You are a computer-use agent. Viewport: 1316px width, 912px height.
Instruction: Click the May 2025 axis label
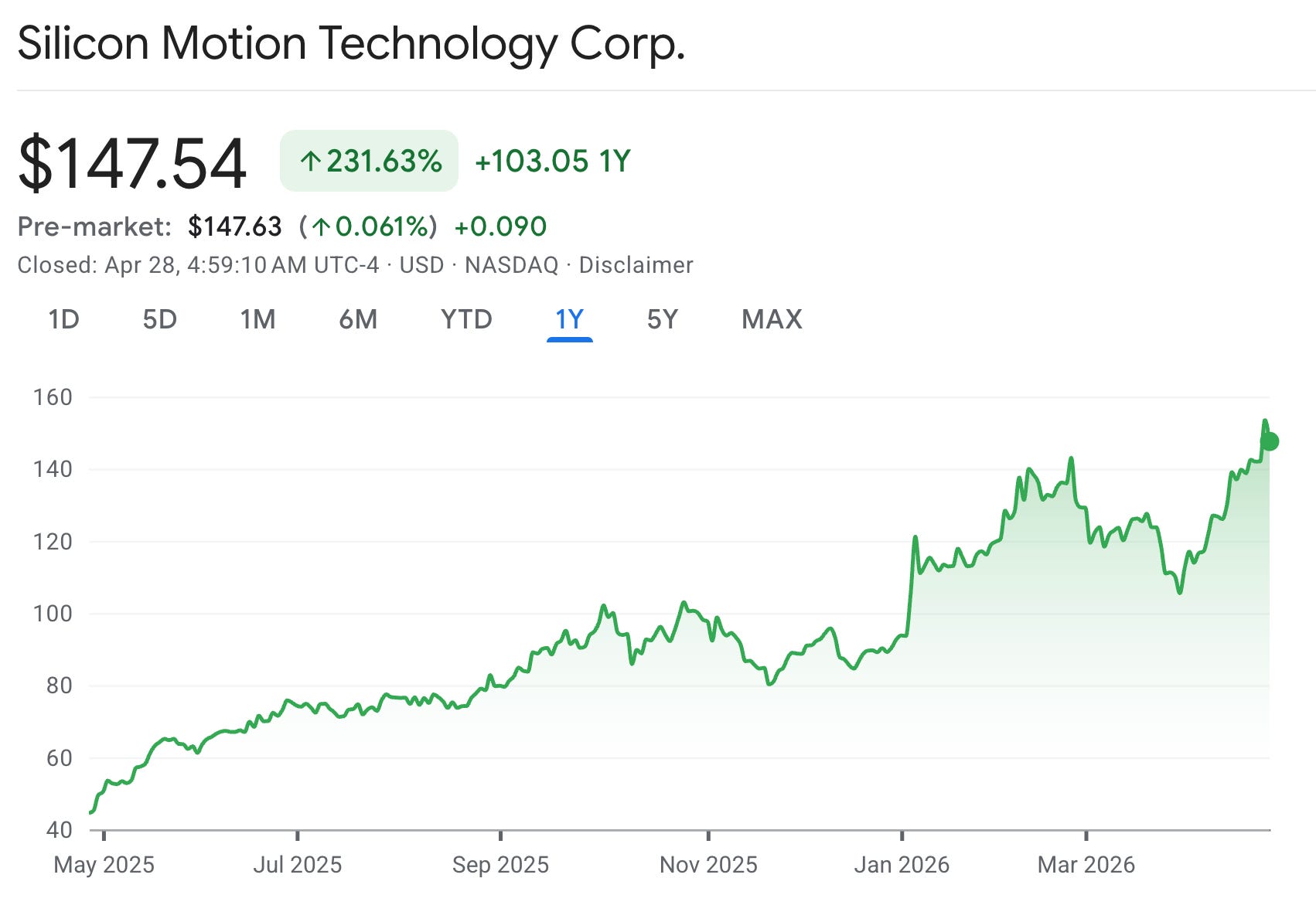pyautogui.click(x=104, y=864)
